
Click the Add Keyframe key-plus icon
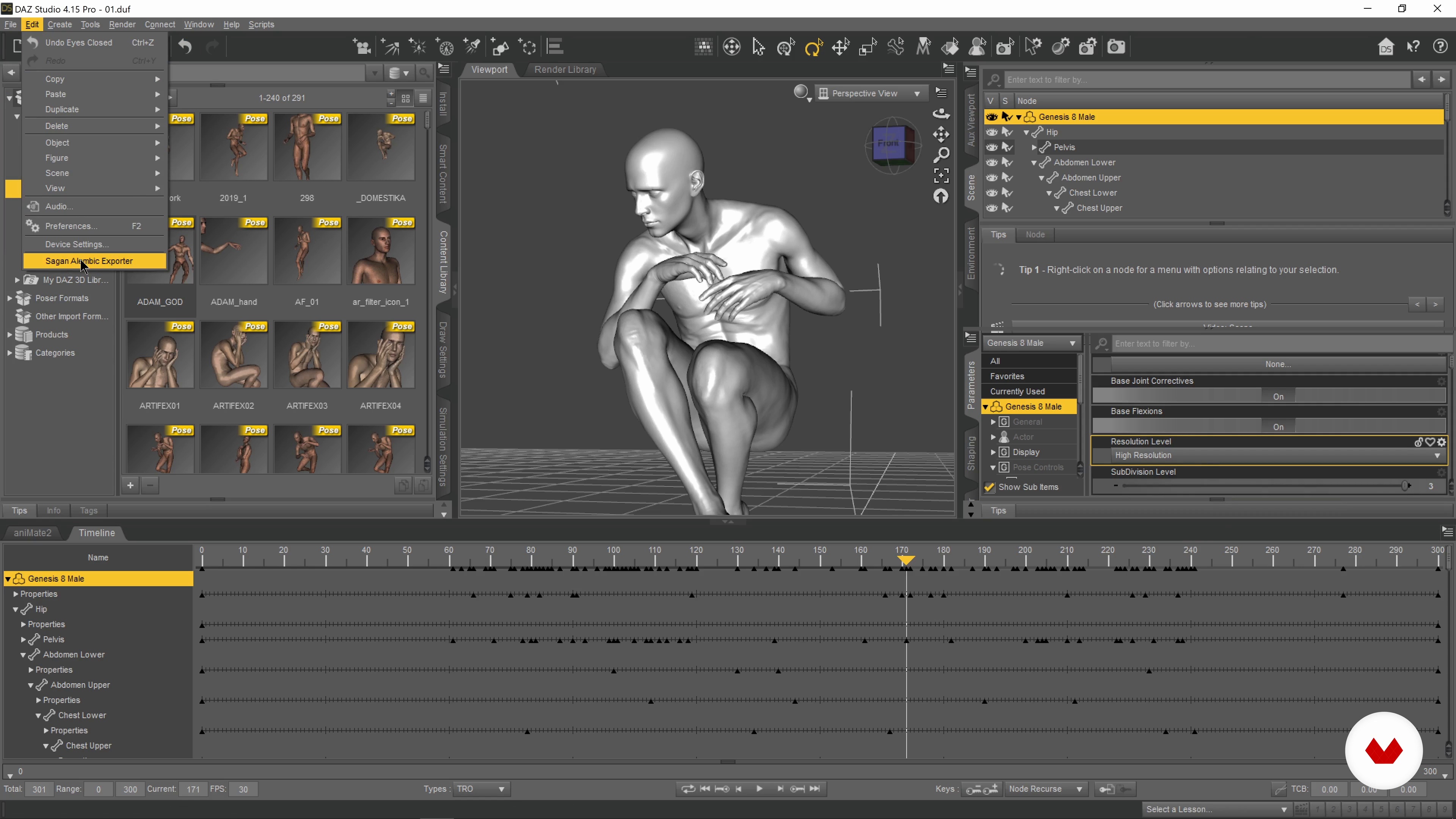990,789
